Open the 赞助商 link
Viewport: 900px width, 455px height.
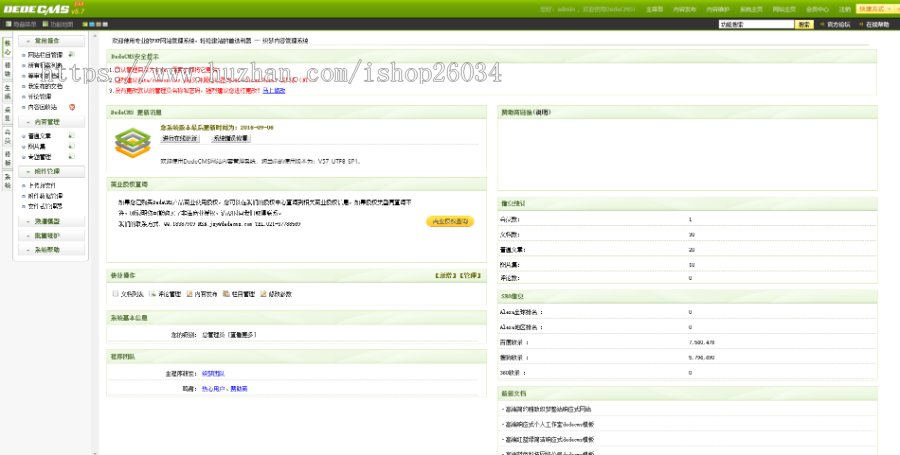click(x=239, y=388)
